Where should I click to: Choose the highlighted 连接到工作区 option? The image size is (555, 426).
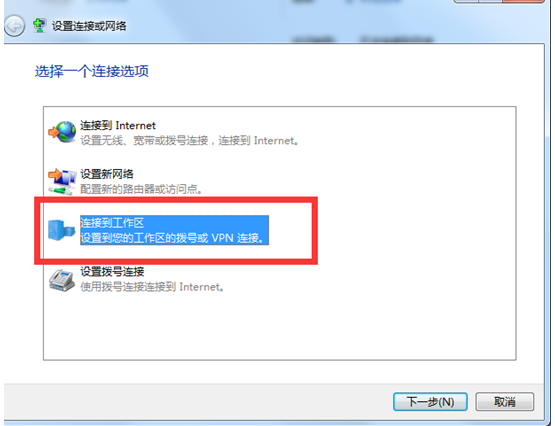pyautogui.click(x=174, y=230)
